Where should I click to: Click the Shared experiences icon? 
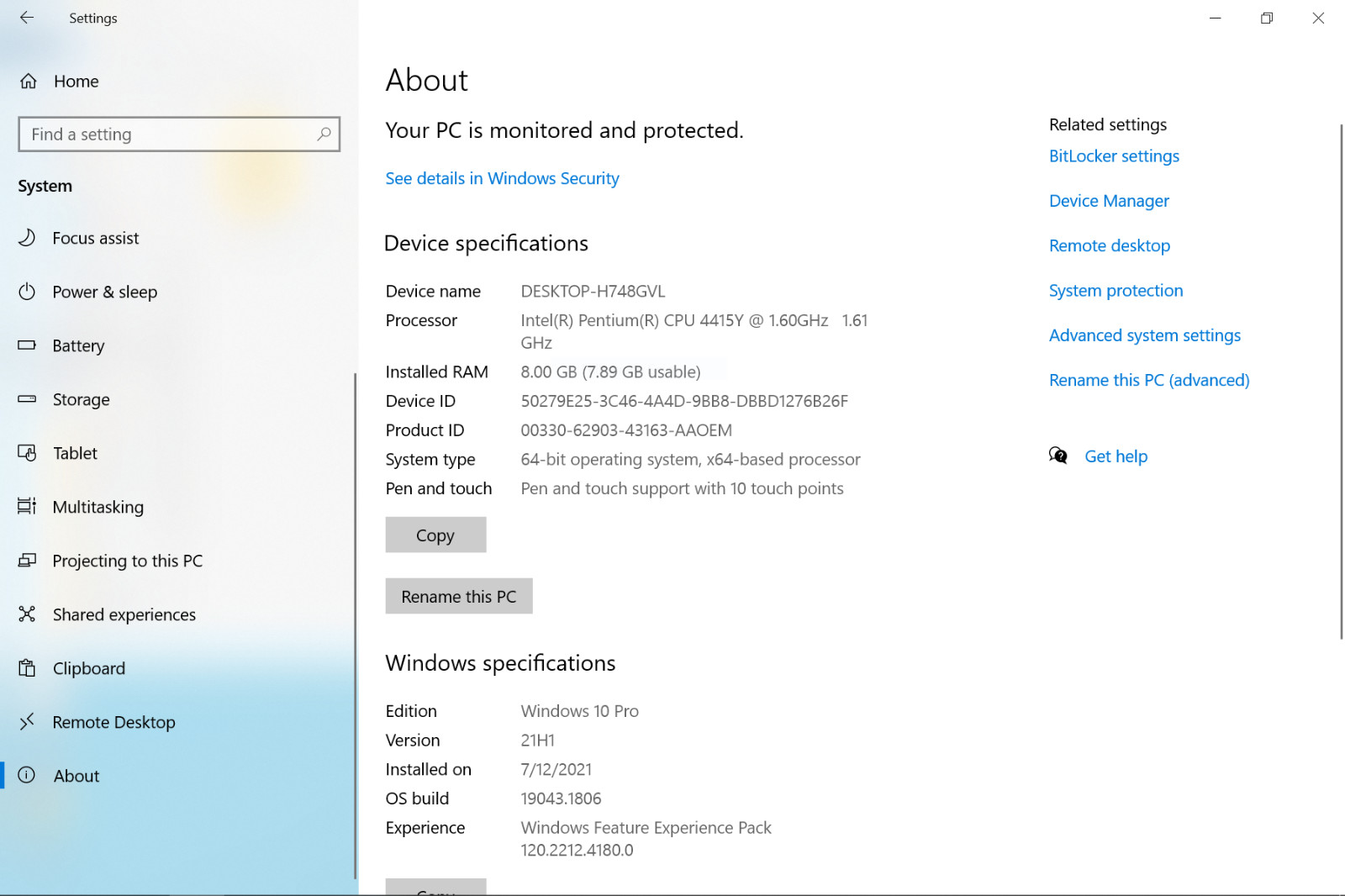pyautogui.click(x=27, y=614)
